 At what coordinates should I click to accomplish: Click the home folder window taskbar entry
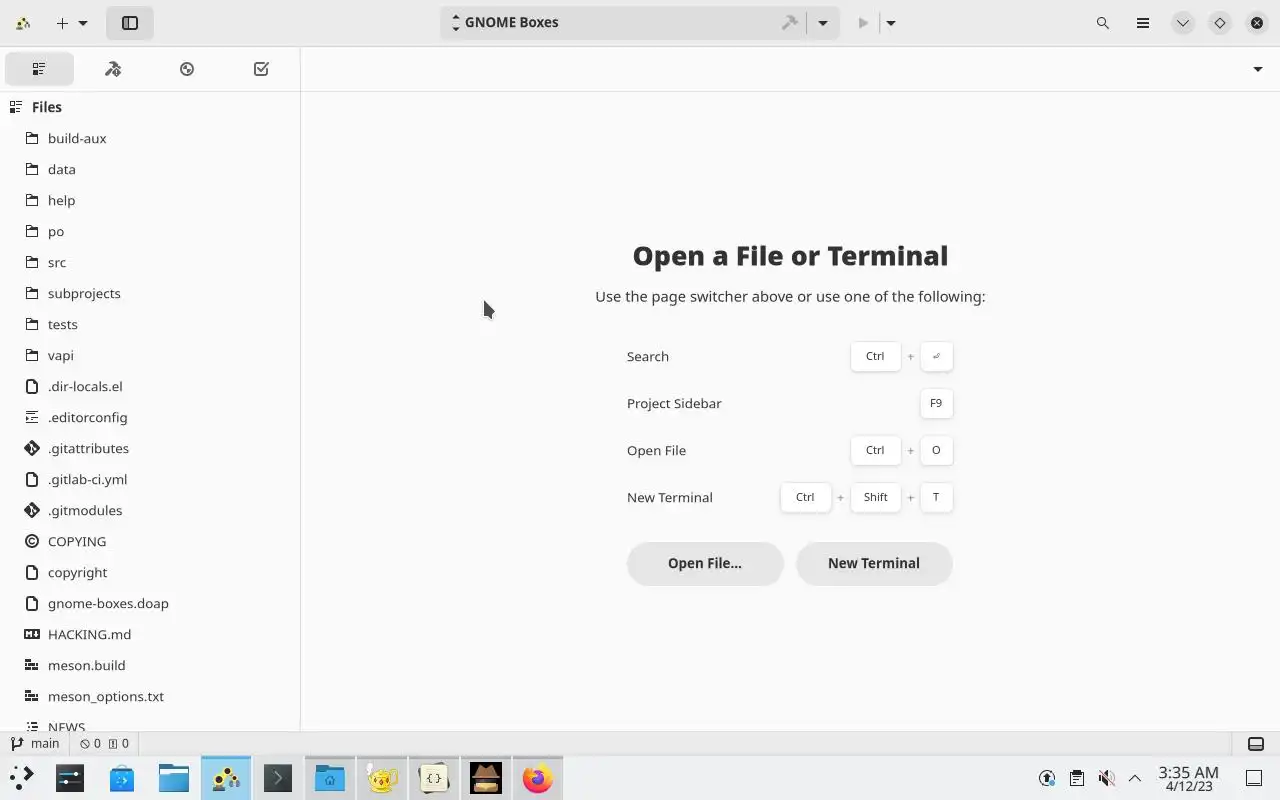[330, 777]
